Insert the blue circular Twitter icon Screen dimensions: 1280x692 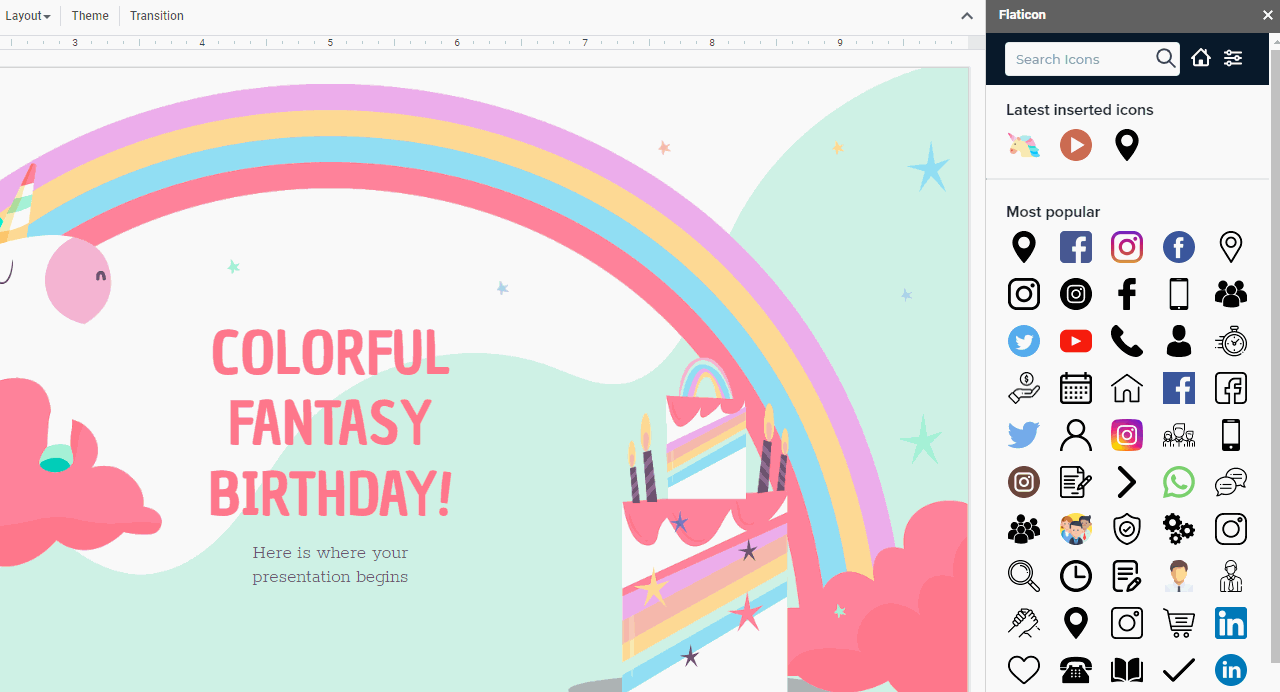point(1024,341)
